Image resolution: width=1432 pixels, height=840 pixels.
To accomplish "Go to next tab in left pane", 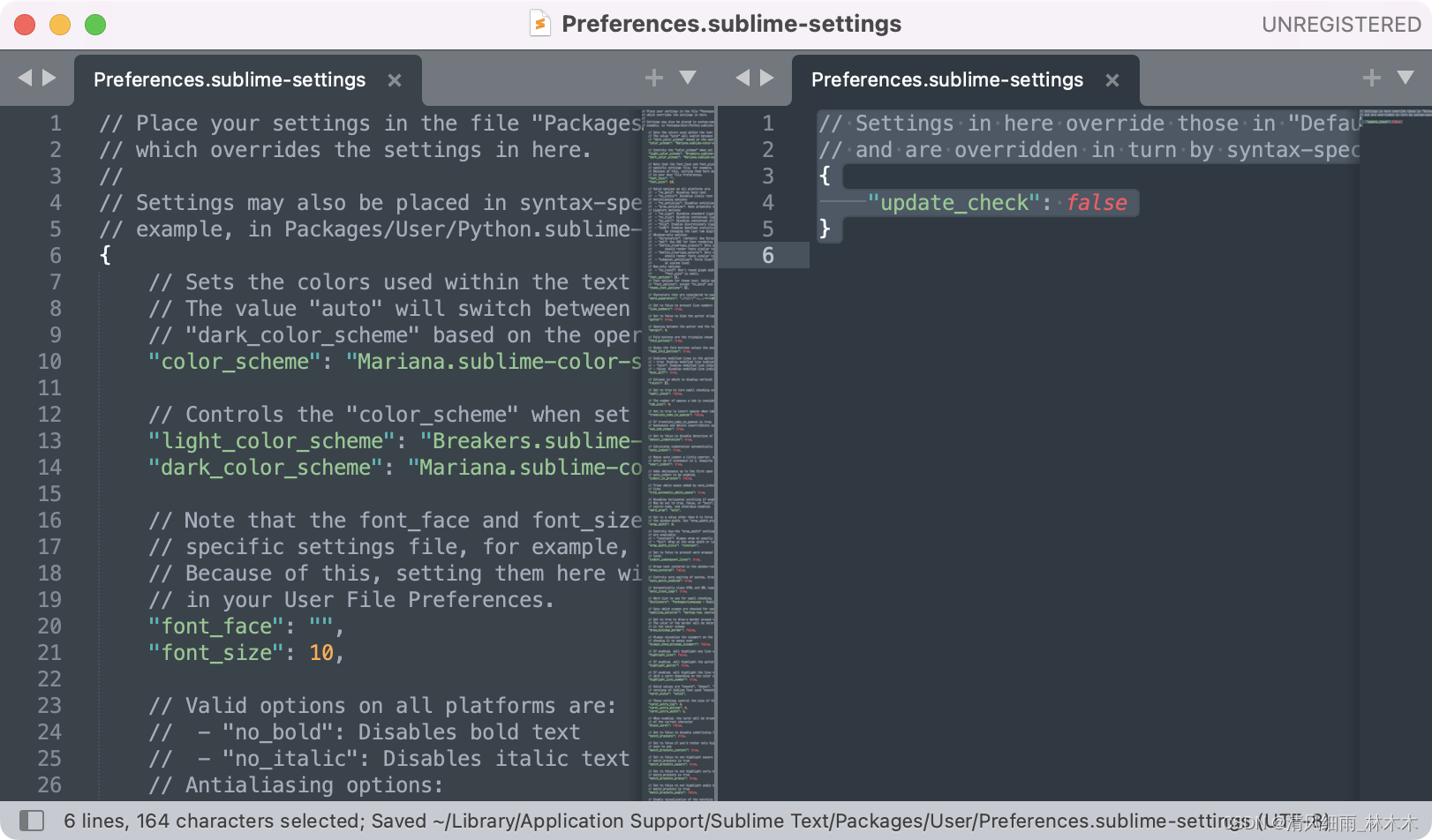I will pos(49,78).
